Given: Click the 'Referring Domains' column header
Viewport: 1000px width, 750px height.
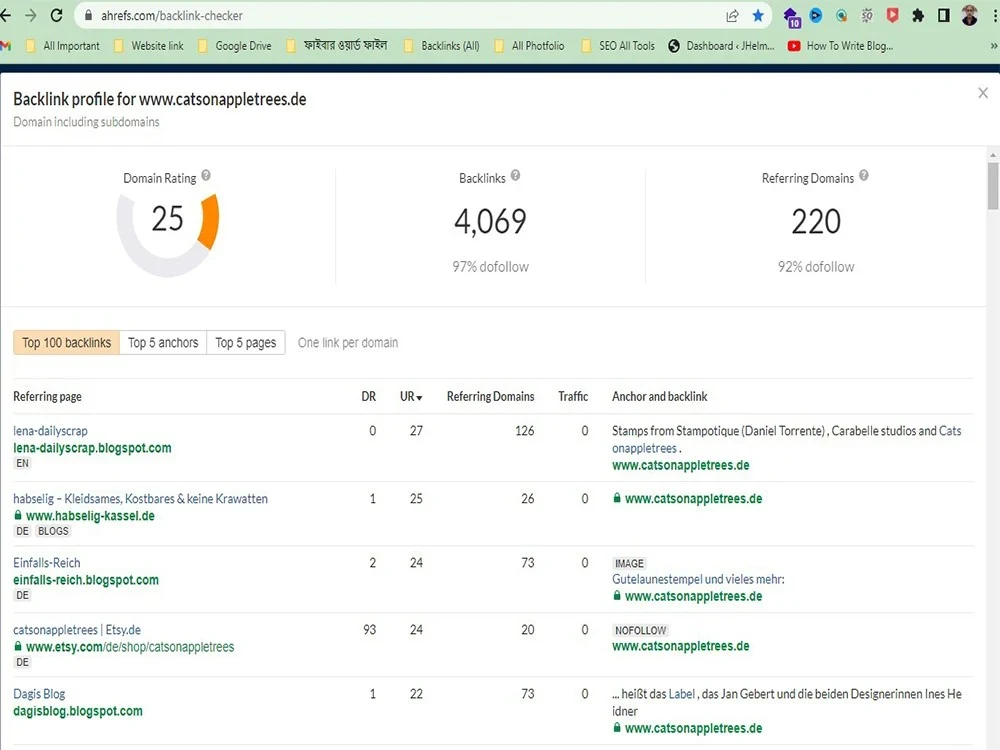Looking at the screenshot, I should [x=490, y=397].
